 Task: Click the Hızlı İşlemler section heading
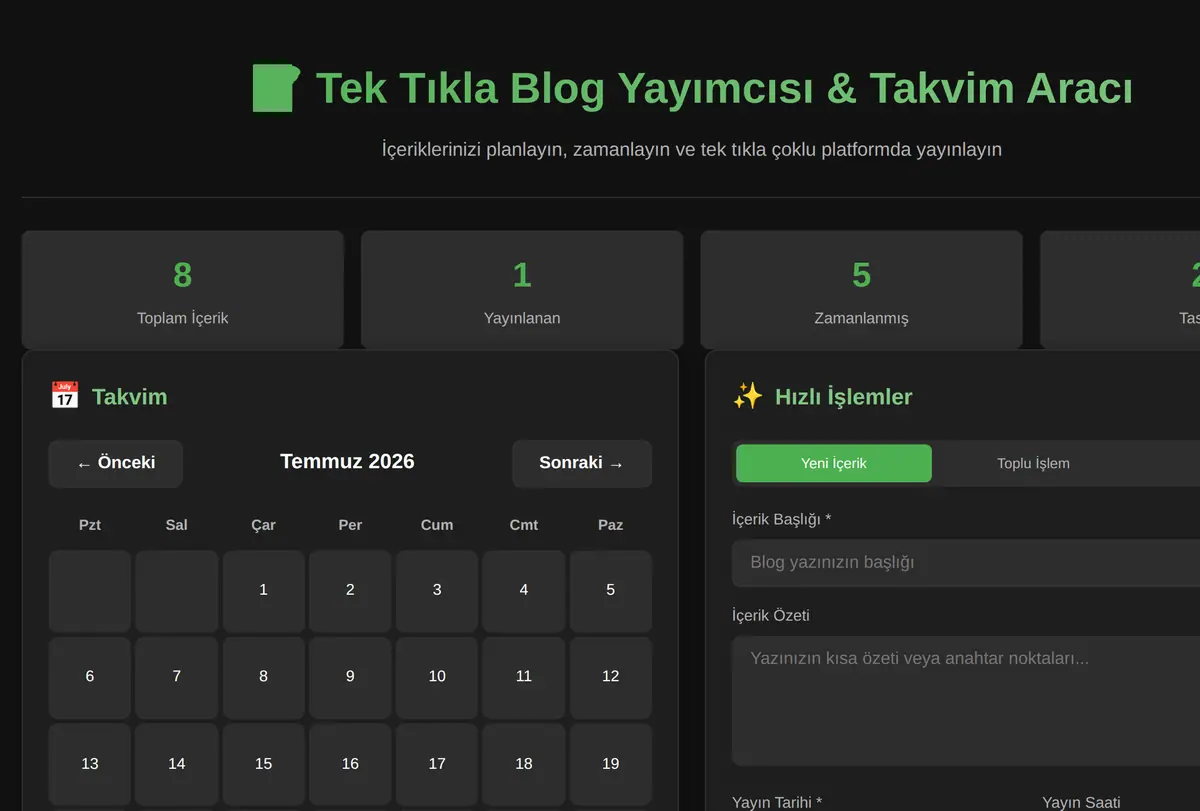click(x=844, y=397)
